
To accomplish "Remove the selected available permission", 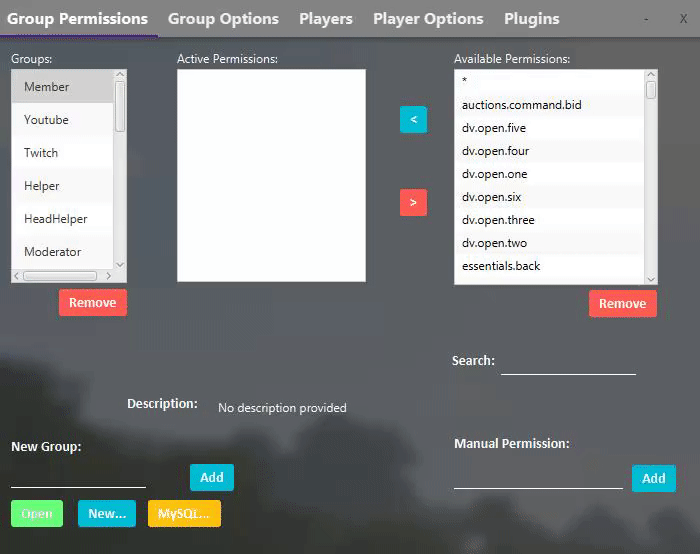I will click(623, 304).
